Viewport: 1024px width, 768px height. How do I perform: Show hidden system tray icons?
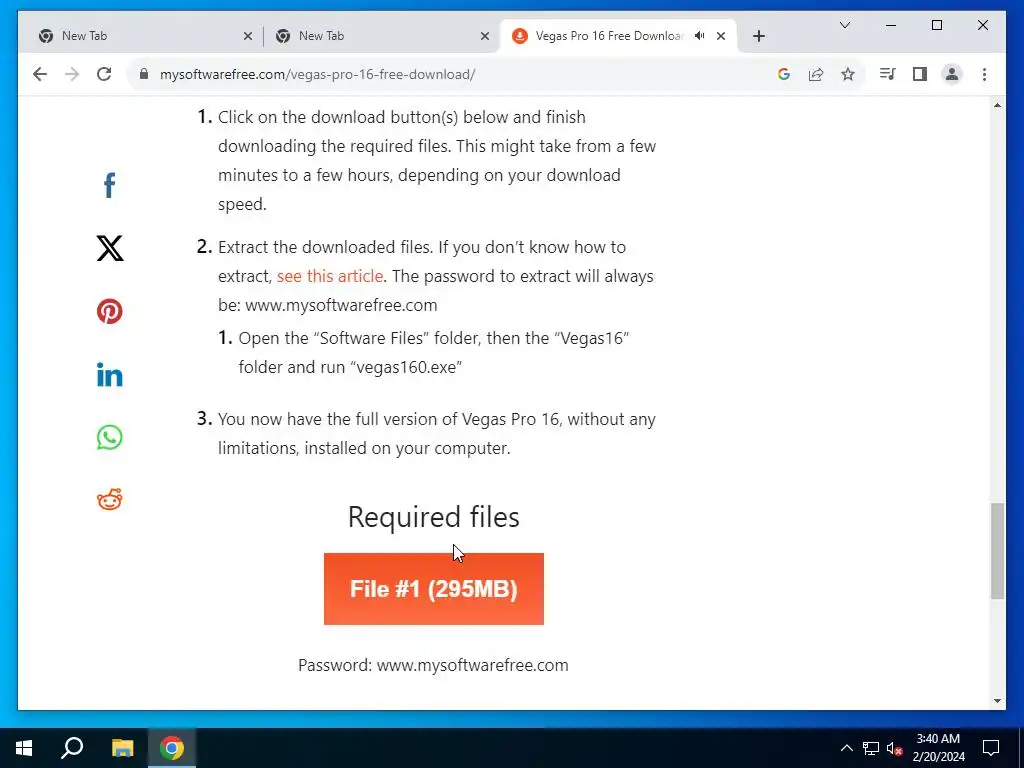(846, 748)
